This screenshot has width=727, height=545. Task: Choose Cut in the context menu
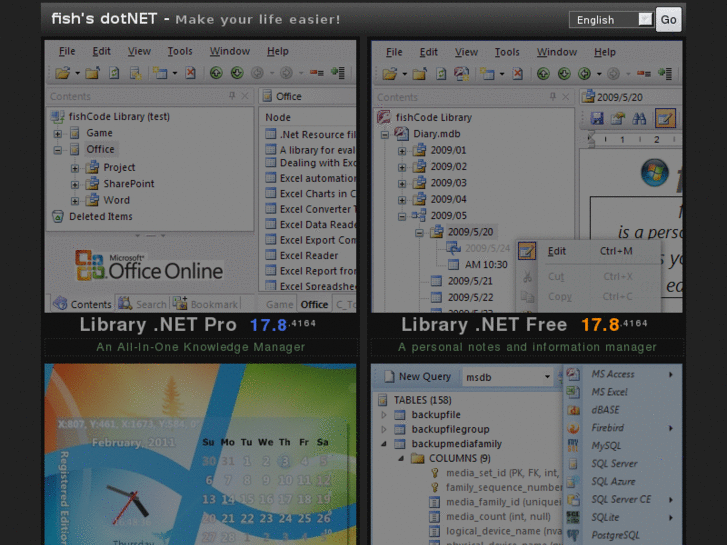588,276
